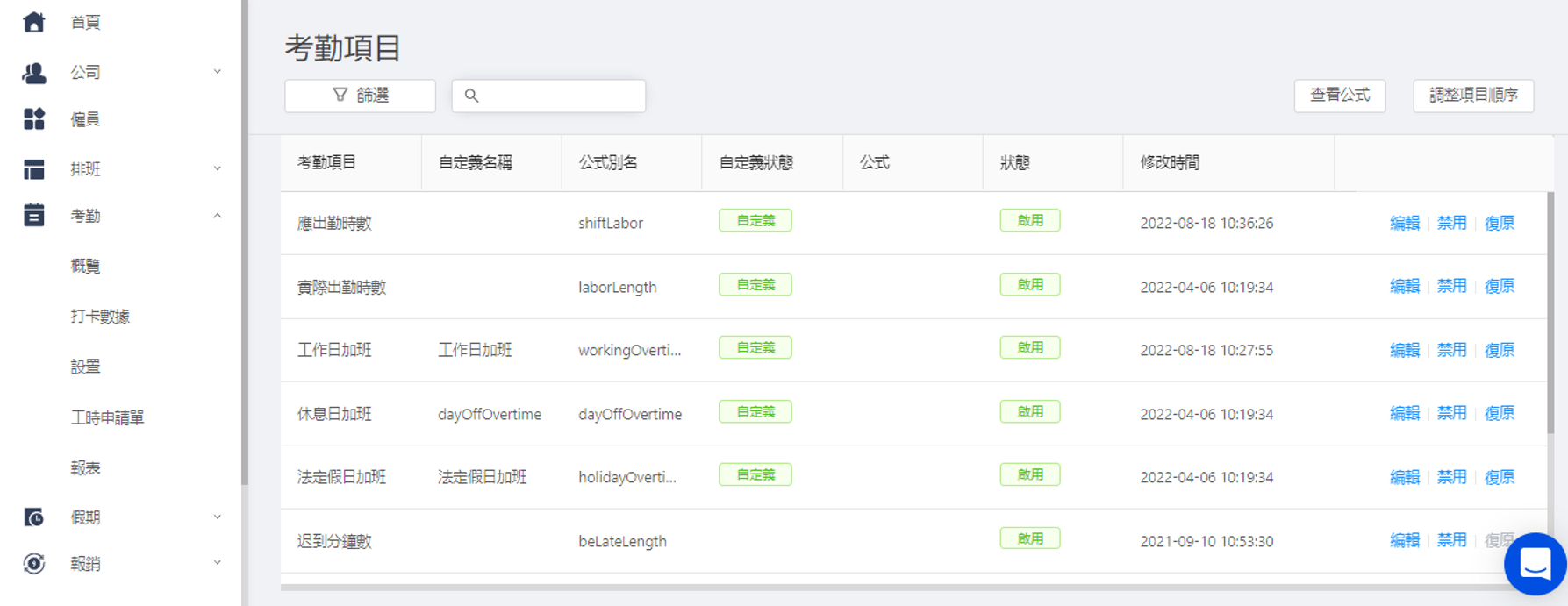Click the 篩選 filter button

pyautogui.click(x=360, y=96)
